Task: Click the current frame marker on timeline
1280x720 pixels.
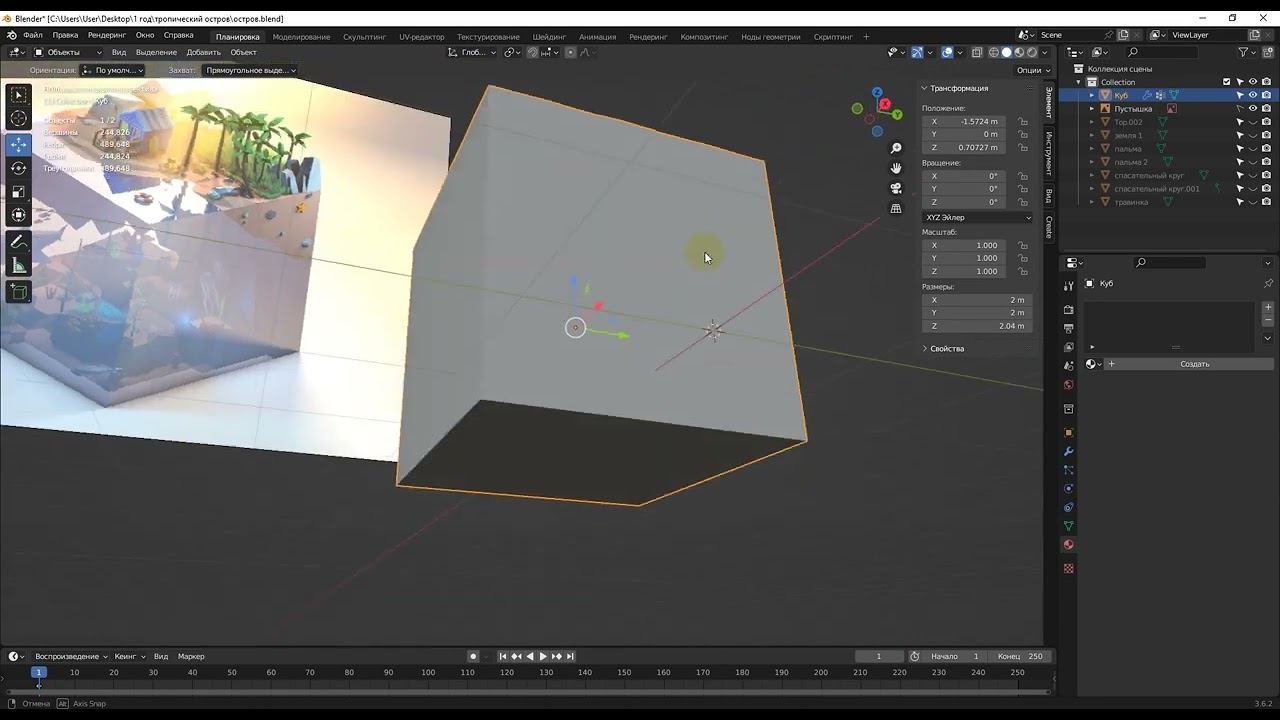Action: [x=39, y=672]
